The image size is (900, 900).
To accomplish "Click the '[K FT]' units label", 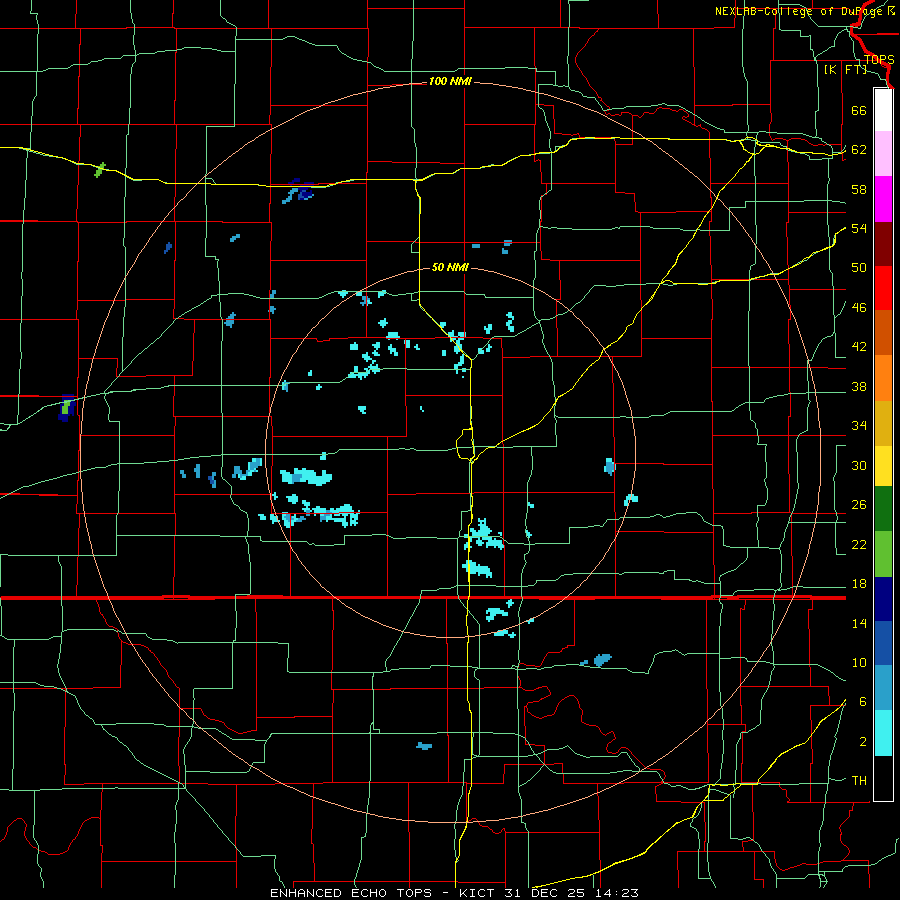I will point(845,70).
